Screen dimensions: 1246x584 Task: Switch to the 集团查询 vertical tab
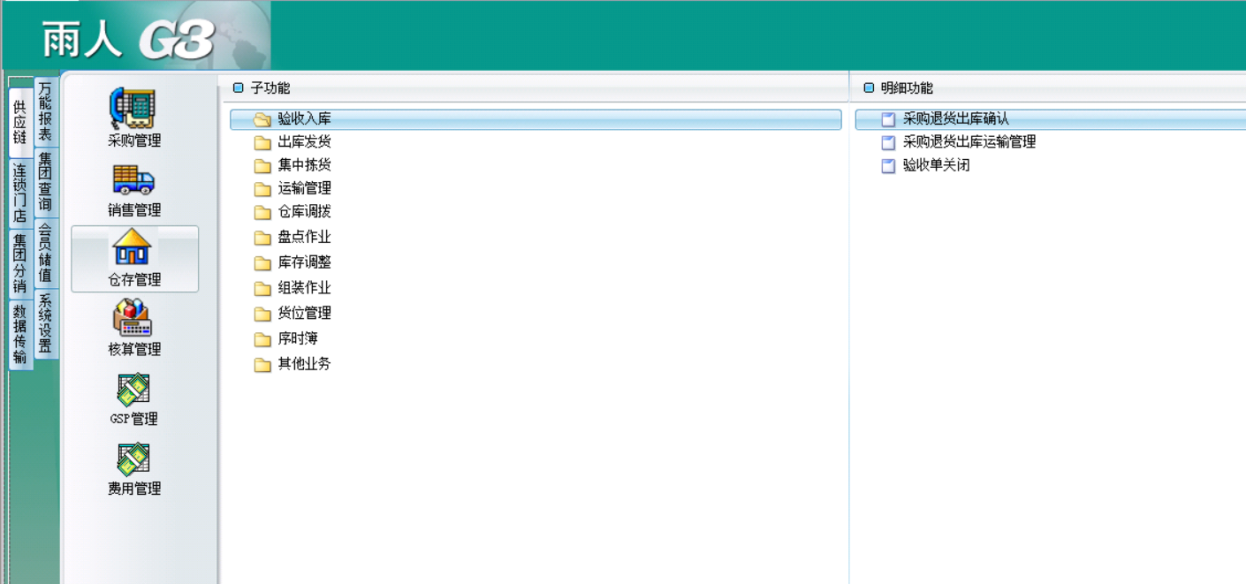click(45, 182)
